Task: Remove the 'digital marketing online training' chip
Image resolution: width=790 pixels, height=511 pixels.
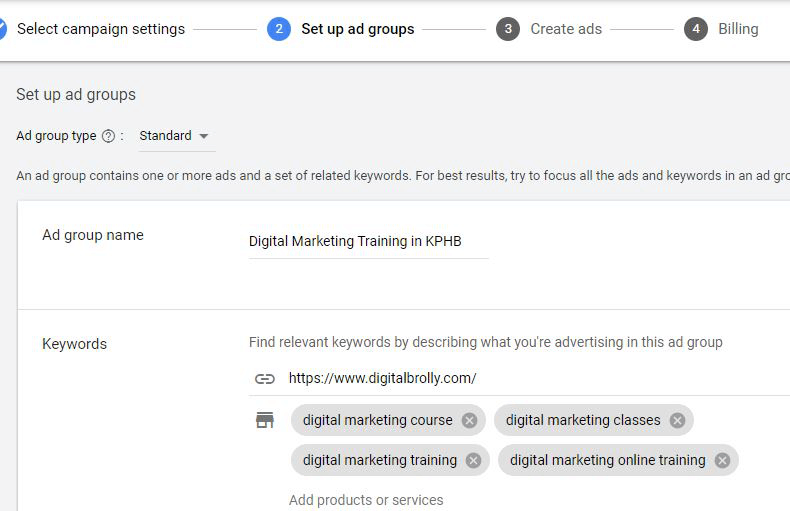Action: point(722,460)
